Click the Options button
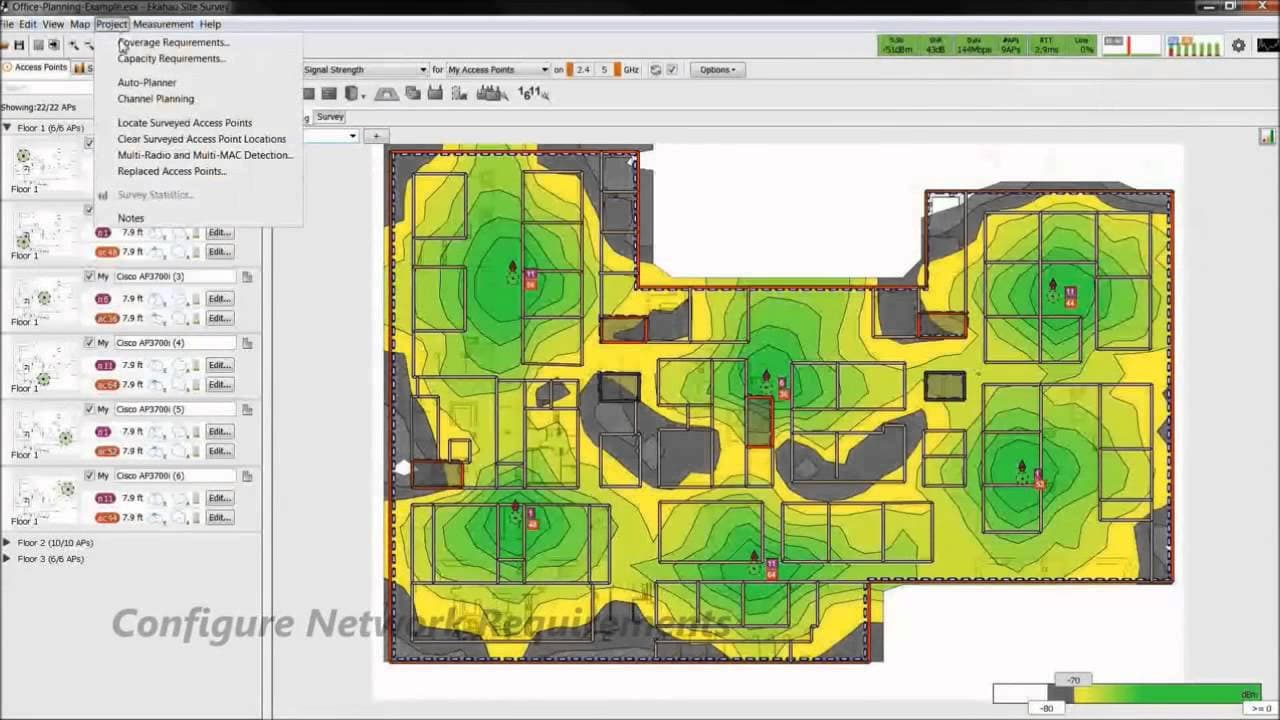 [717, 70]
